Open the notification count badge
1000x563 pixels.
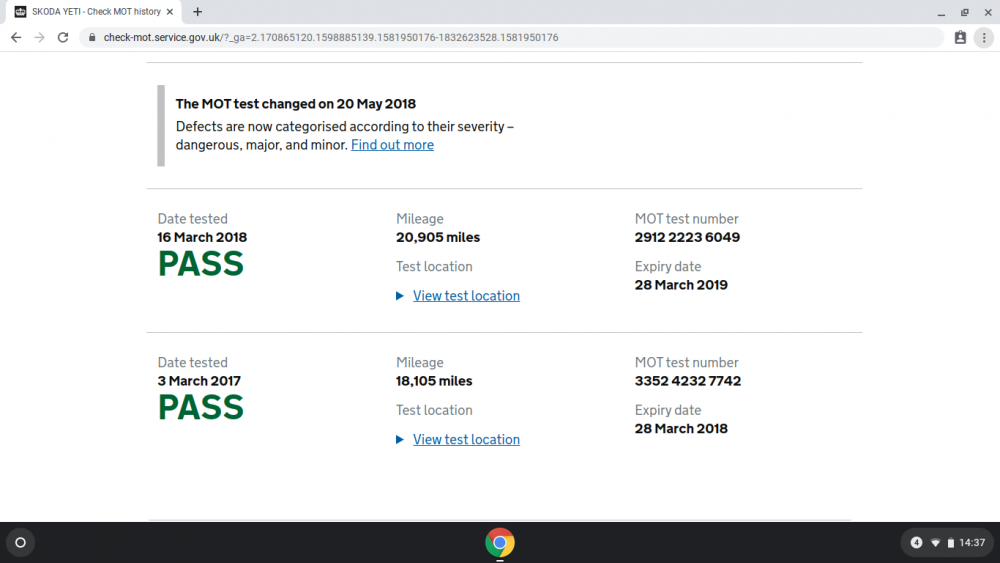[x=916, y=543]
